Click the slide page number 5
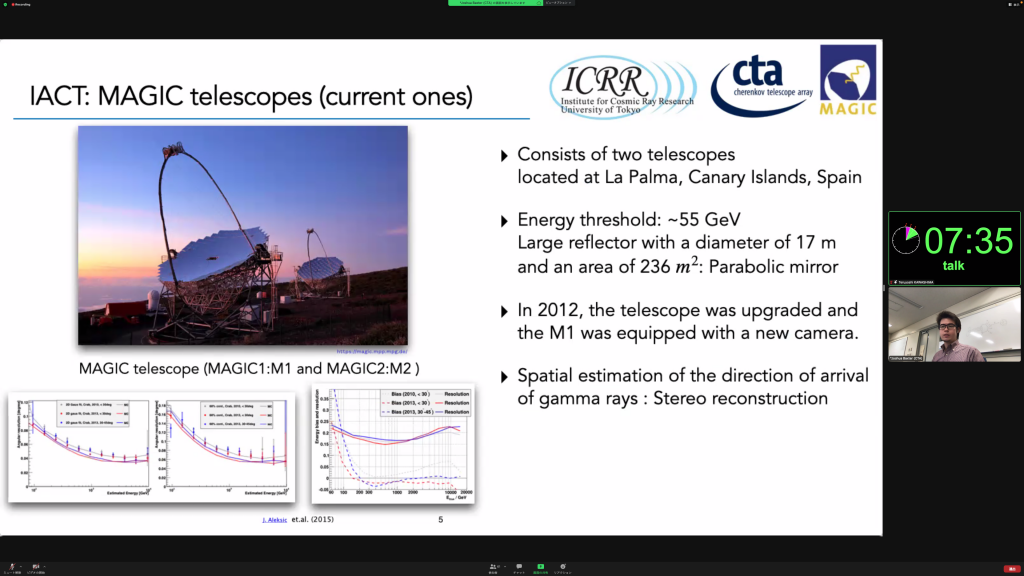 coord(441,520)
